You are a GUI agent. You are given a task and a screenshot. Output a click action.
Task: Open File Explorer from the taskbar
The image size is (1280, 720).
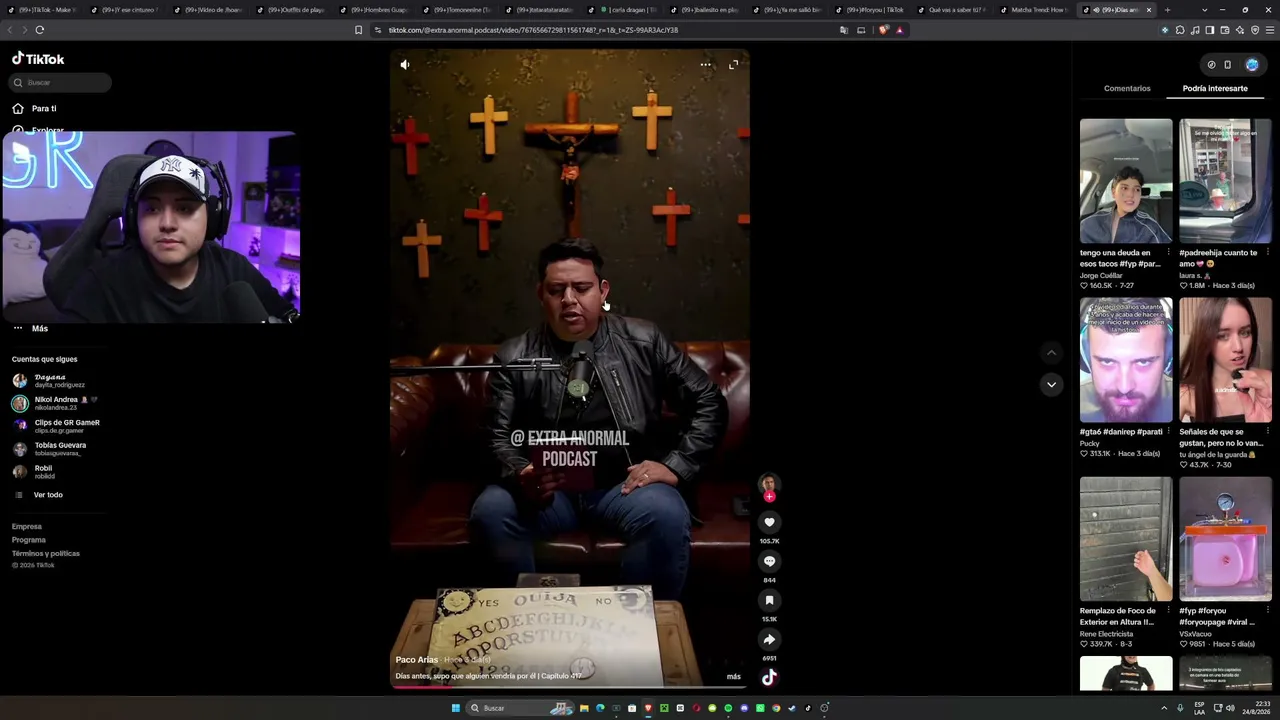pos(584,708)
